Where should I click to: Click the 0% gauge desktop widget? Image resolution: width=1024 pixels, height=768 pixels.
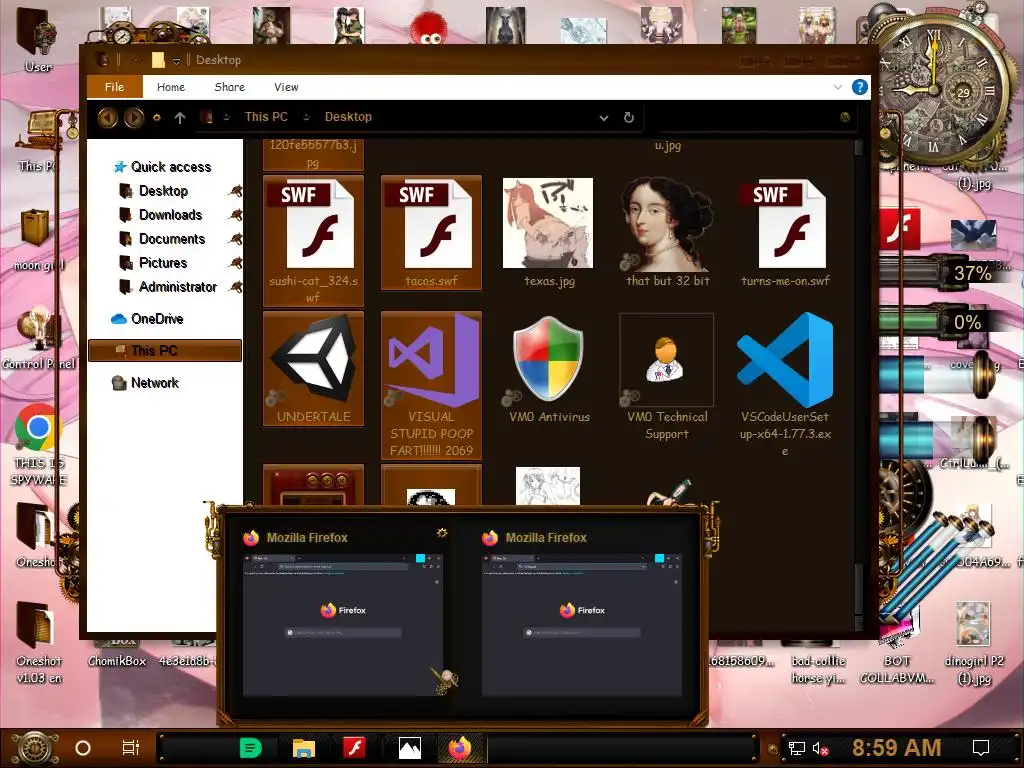941,321
